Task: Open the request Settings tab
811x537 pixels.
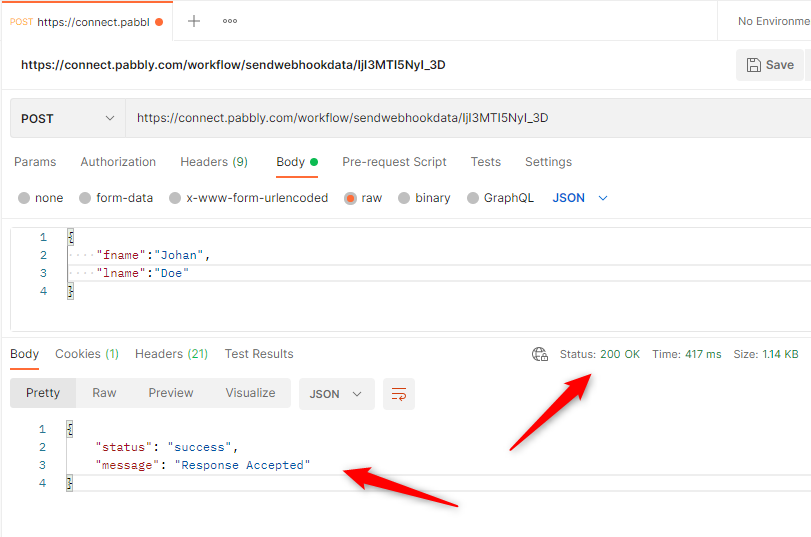Action: (x=548, y=162)
